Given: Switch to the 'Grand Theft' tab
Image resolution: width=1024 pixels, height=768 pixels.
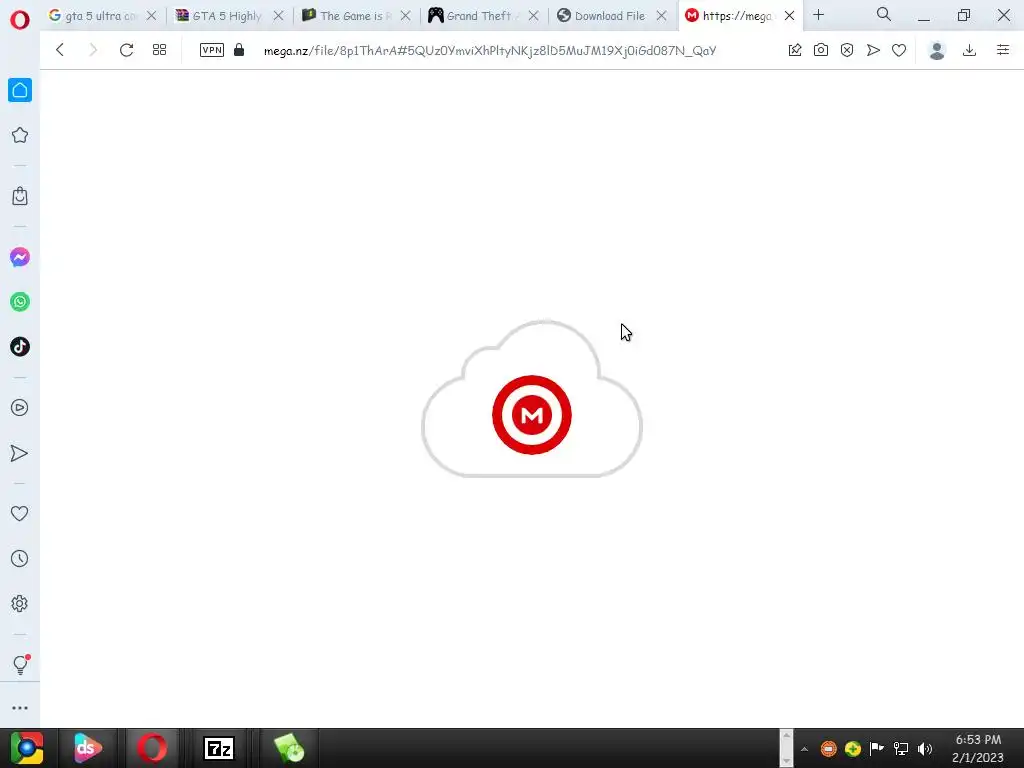Looking at the screenshot, I should [x=473, y=16].
